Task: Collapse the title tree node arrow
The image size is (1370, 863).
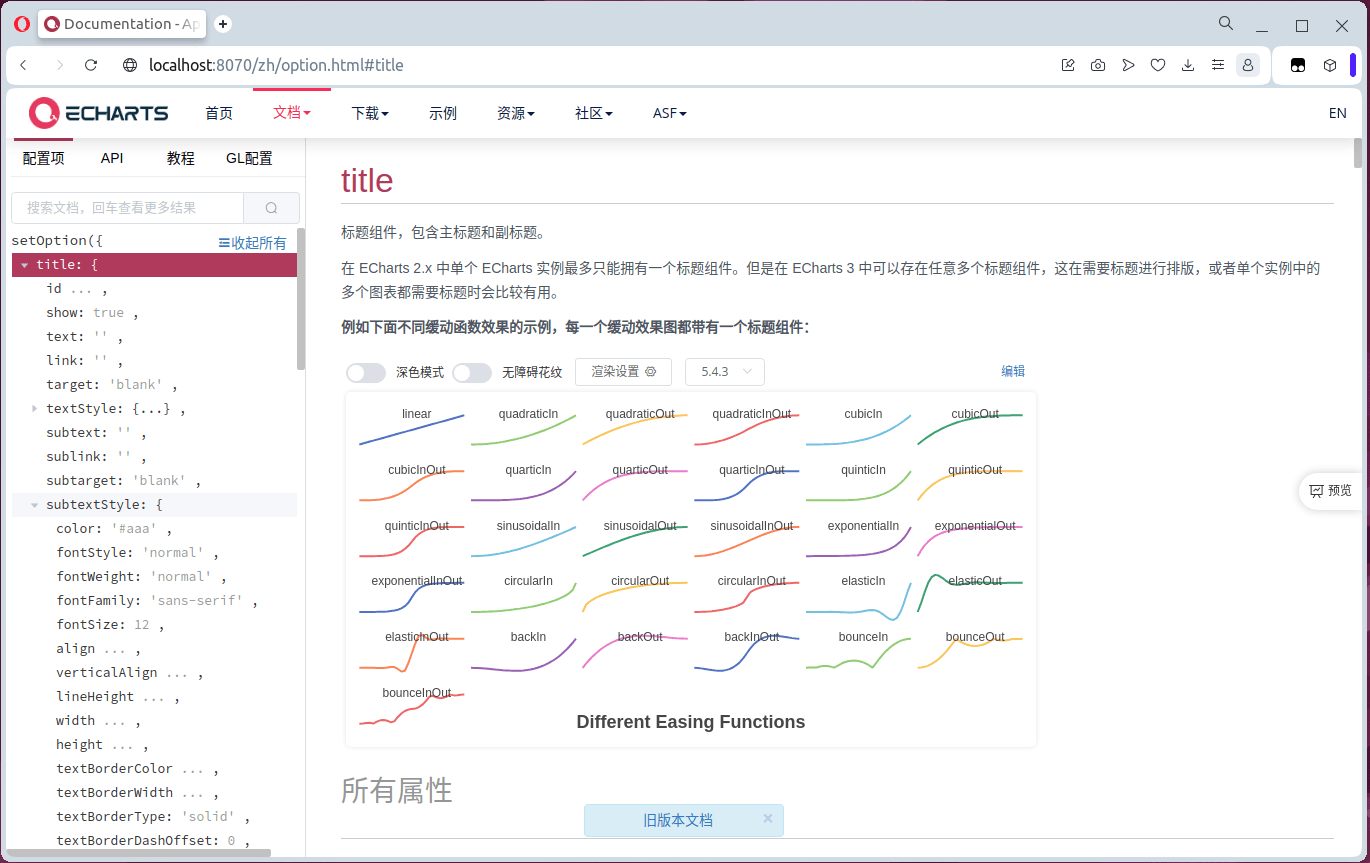Action: (24, 265)
